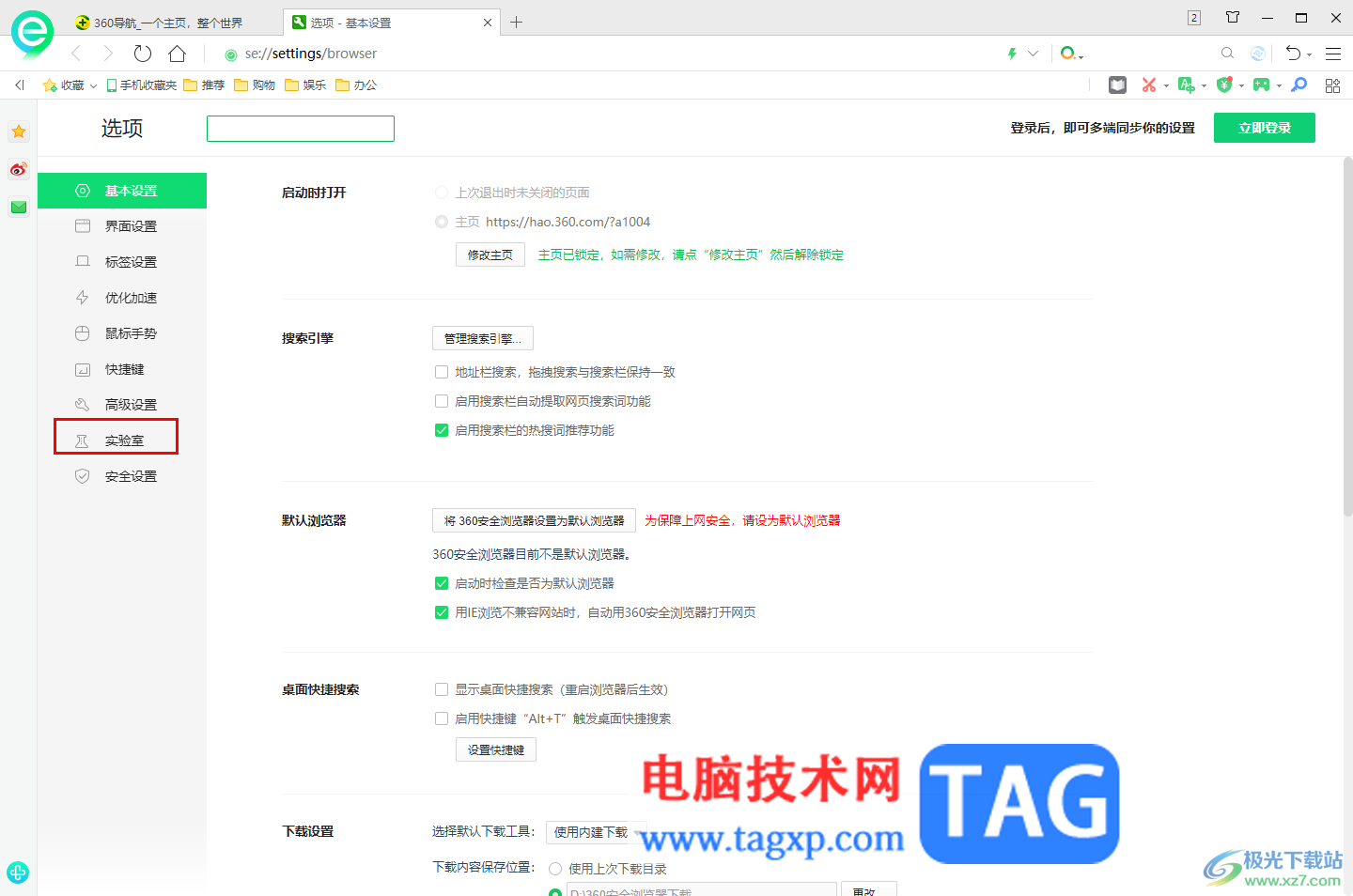This screenshot has height=896, width=1353.
Task: Expand the yen shield dropdown arrow
Action: pos(1241,85)
